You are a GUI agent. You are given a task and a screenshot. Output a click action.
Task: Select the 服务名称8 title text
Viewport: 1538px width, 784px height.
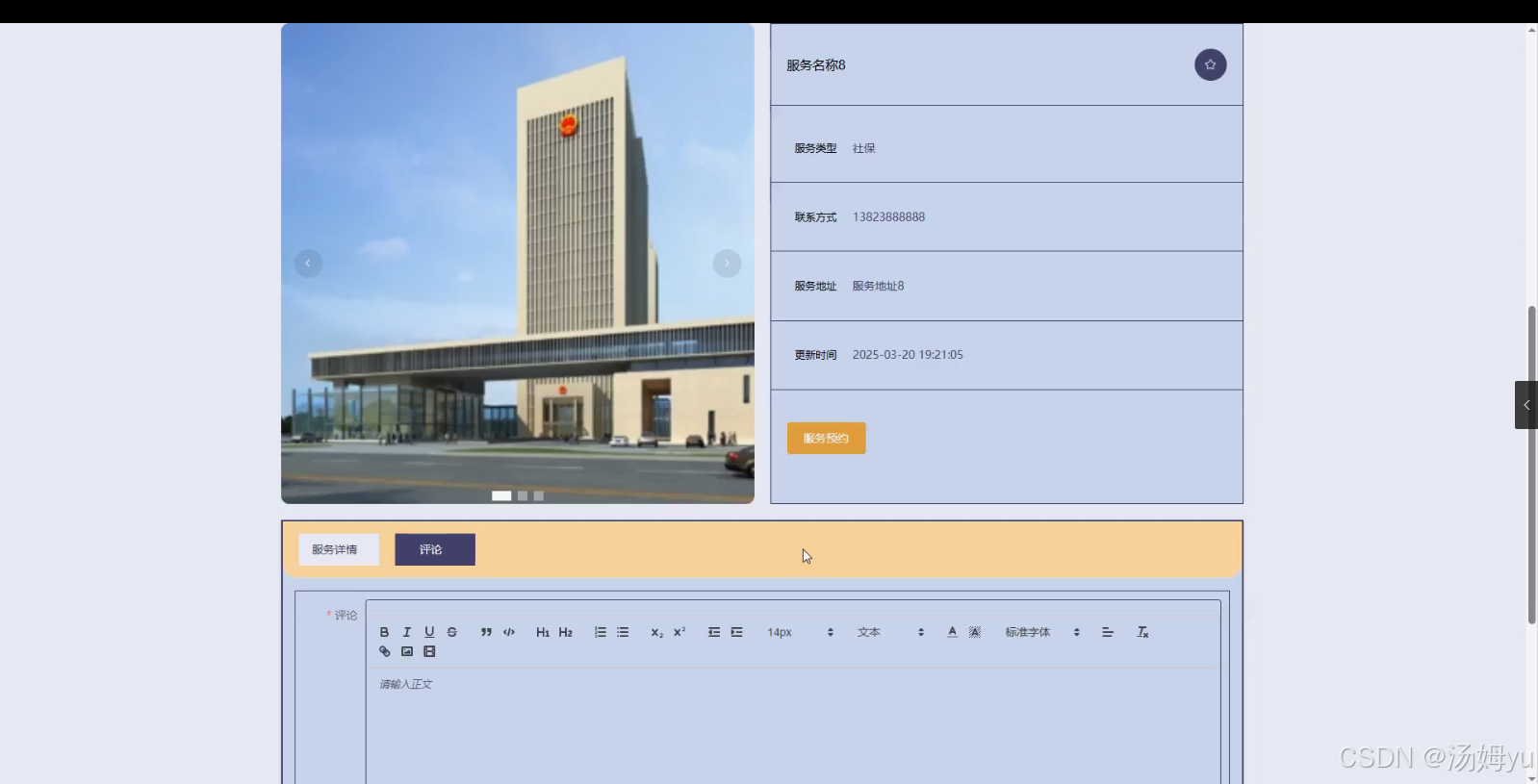click(816, 65)
